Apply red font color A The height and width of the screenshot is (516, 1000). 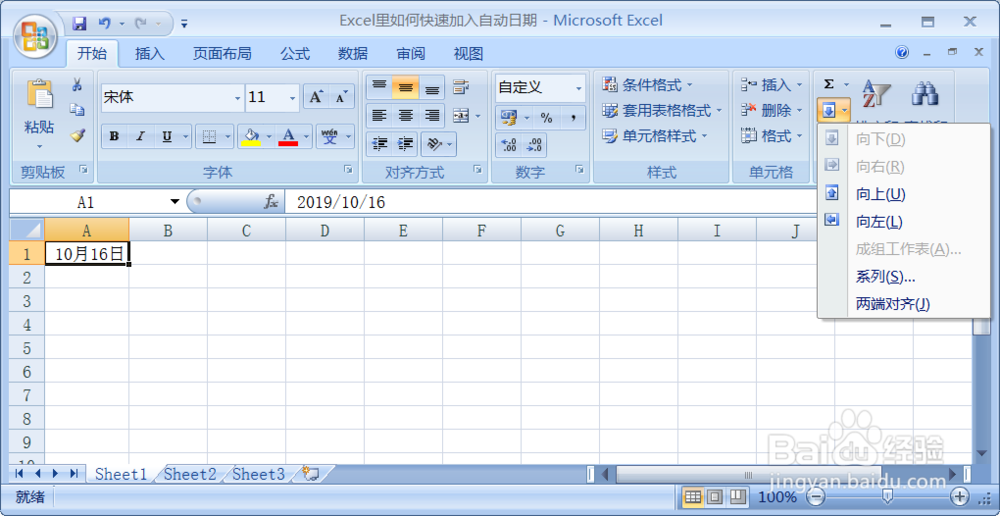click(x=288, y=136)
